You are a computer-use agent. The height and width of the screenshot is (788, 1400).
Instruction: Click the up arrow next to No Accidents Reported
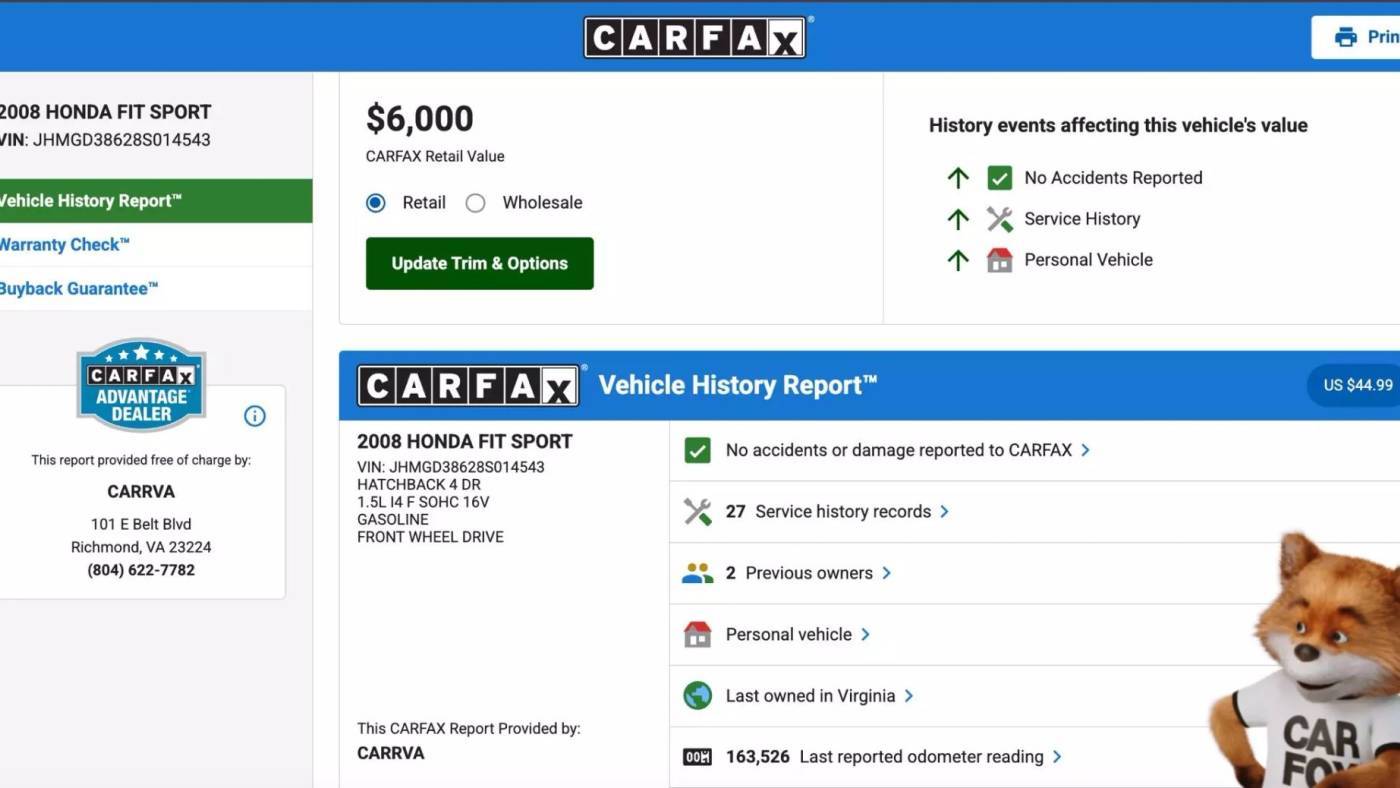pyautogui.click(x=958, y=178)
